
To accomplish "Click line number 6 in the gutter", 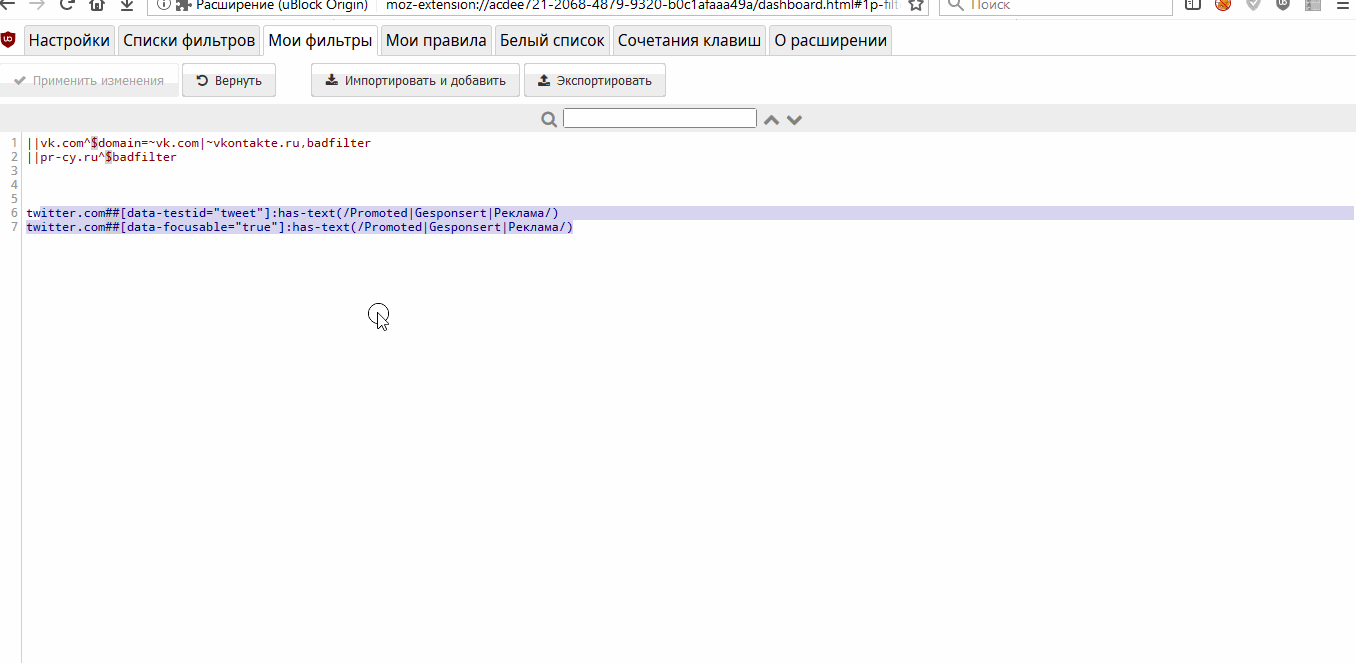I will (x=14, y=213).
